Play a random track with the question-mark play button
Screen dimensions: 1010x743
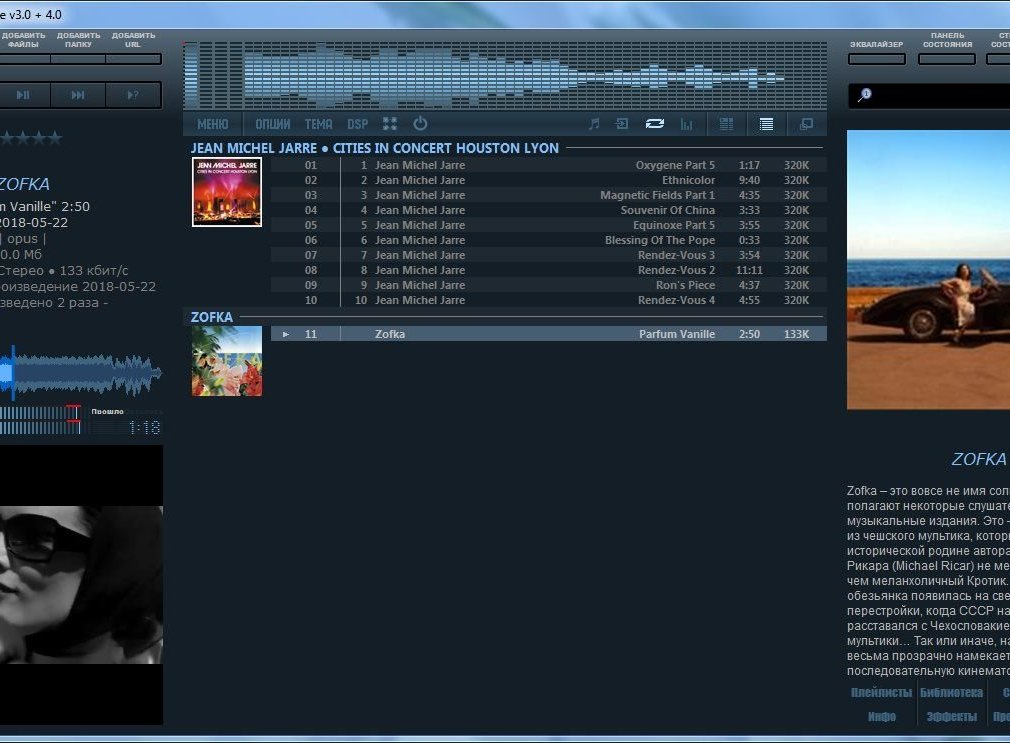133,95
